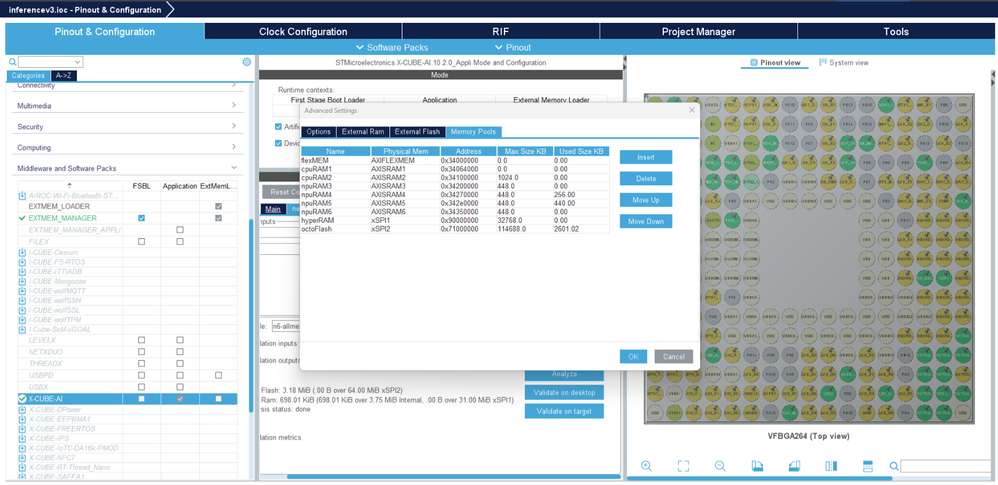Switch to External Flash tab
The width and height of the screenshot is (998, 485).
tap(417, 132)
